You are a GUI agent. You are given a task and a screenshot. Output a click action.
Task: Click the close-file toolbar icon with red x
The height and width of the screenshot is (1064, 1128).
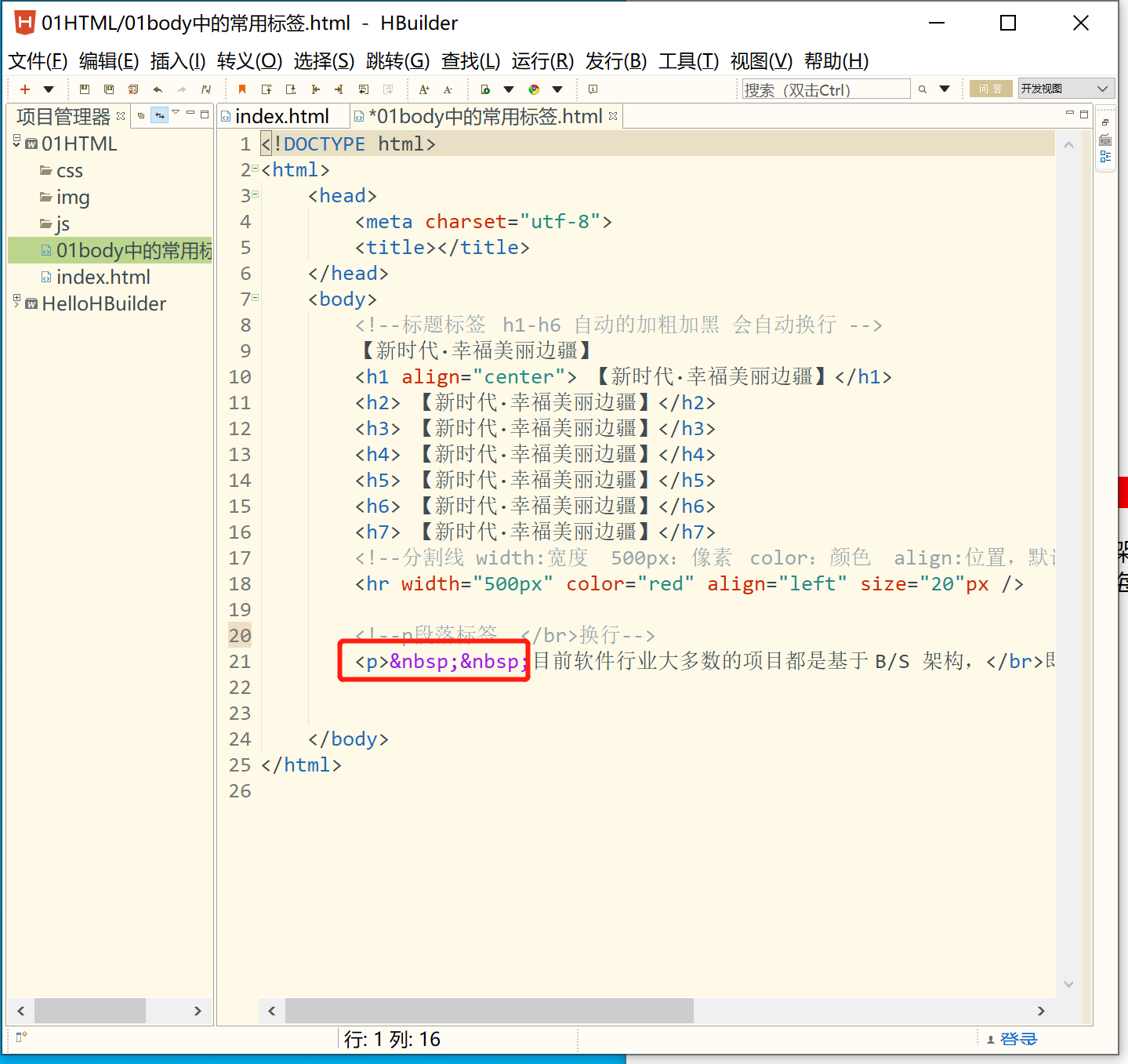pyautogui.click(x=133, y=89)
